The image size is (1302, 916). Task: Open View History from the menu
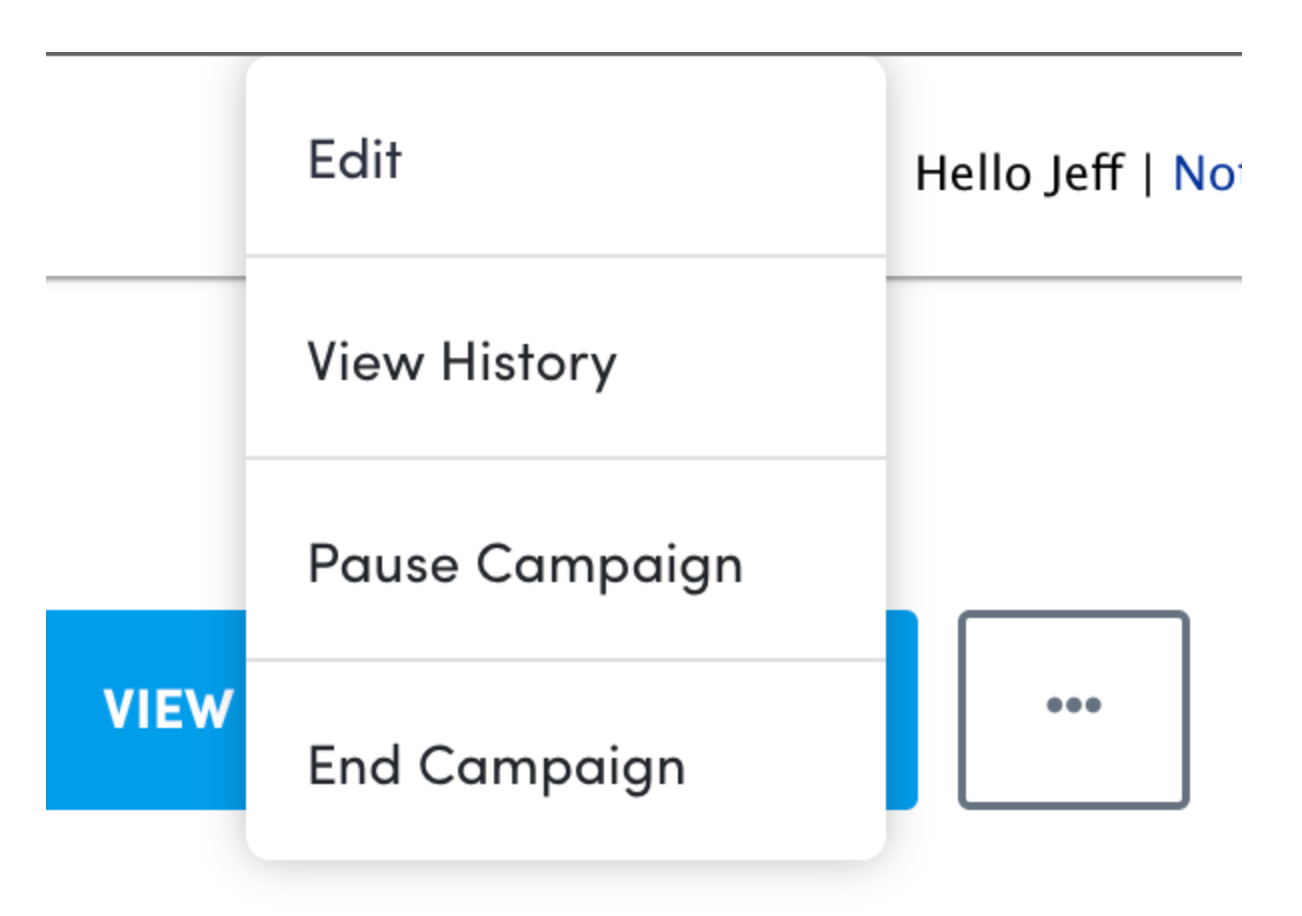[461, 361]
